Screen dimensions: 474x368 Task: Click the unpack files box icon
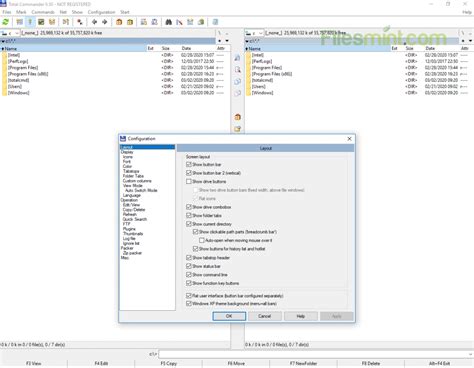pos(130,22)
